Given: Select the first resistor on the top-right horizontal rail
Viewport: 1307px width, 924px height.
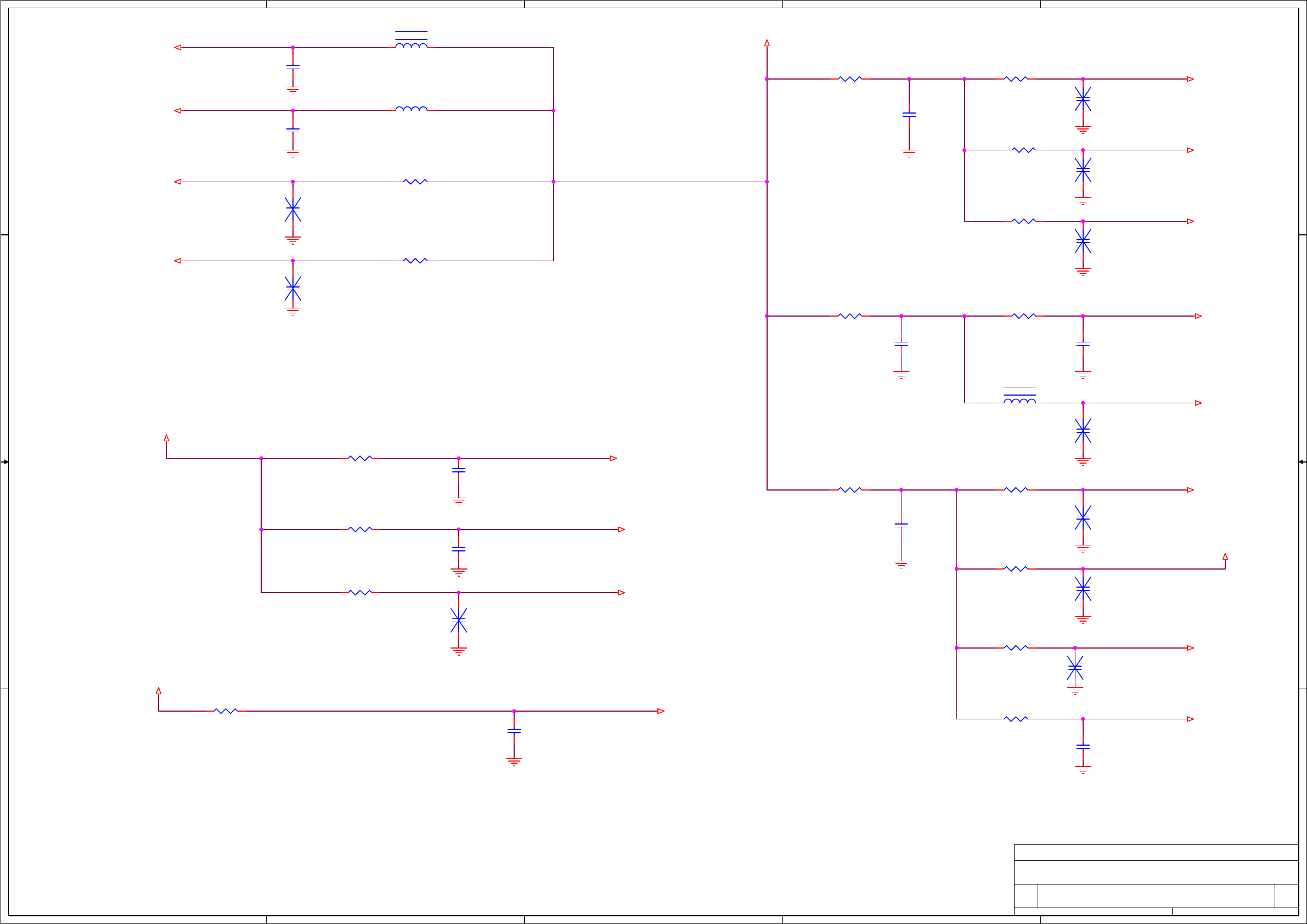Looking at the screenshot, I should click(x=850, y=79).
